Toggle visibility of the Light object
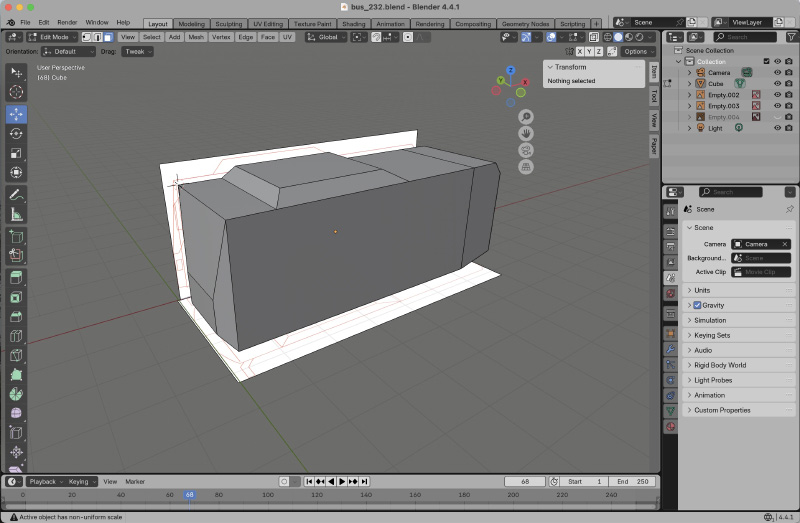The image size is (800, 523). click(777, 128)
